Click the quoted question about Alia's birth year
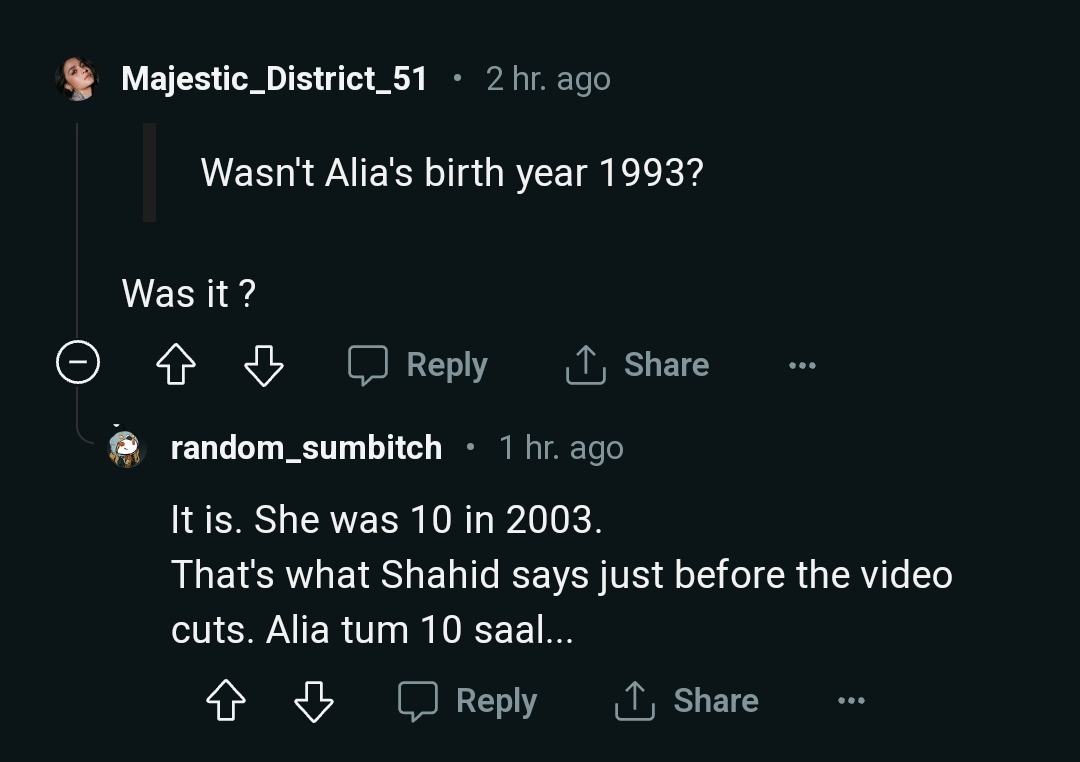1080x762 pixels. (452, 172)
